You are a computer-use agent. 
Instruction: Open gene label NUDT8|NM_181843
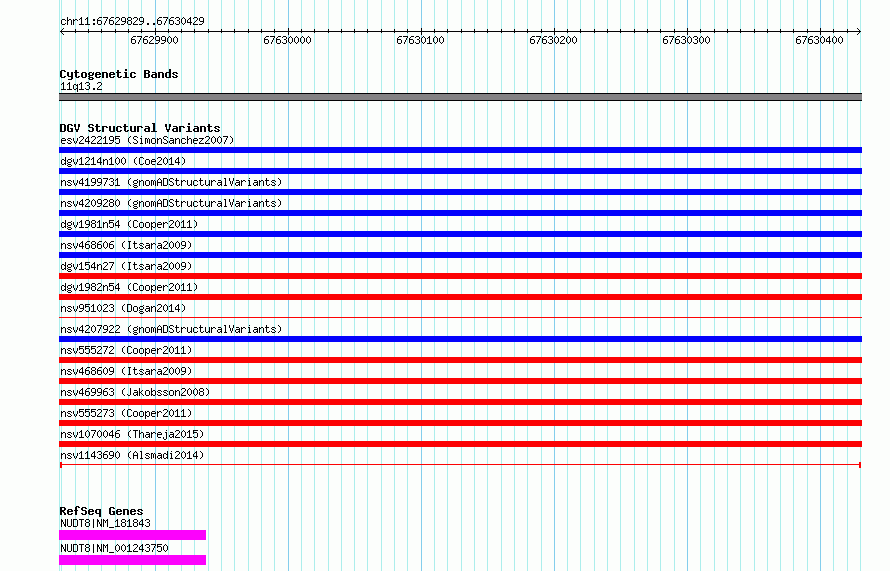coord(106,523)
